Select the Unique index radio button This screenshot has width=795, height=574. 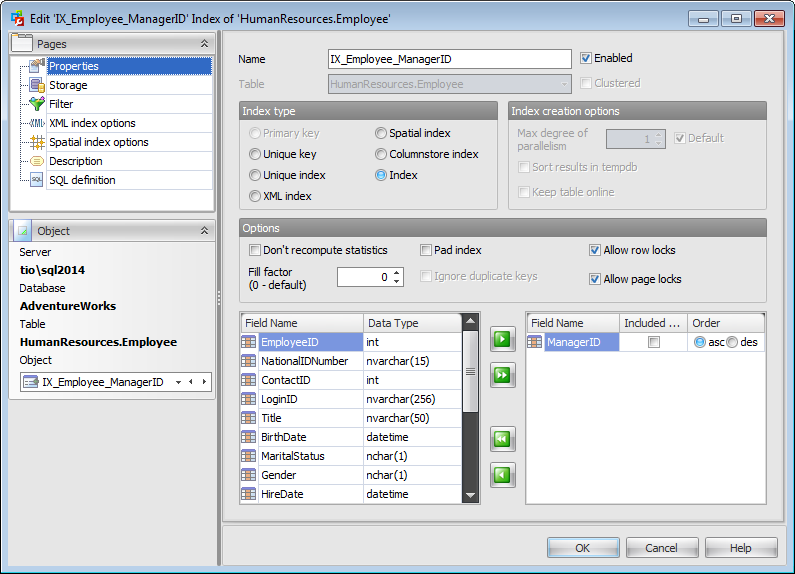coord(255,175)
